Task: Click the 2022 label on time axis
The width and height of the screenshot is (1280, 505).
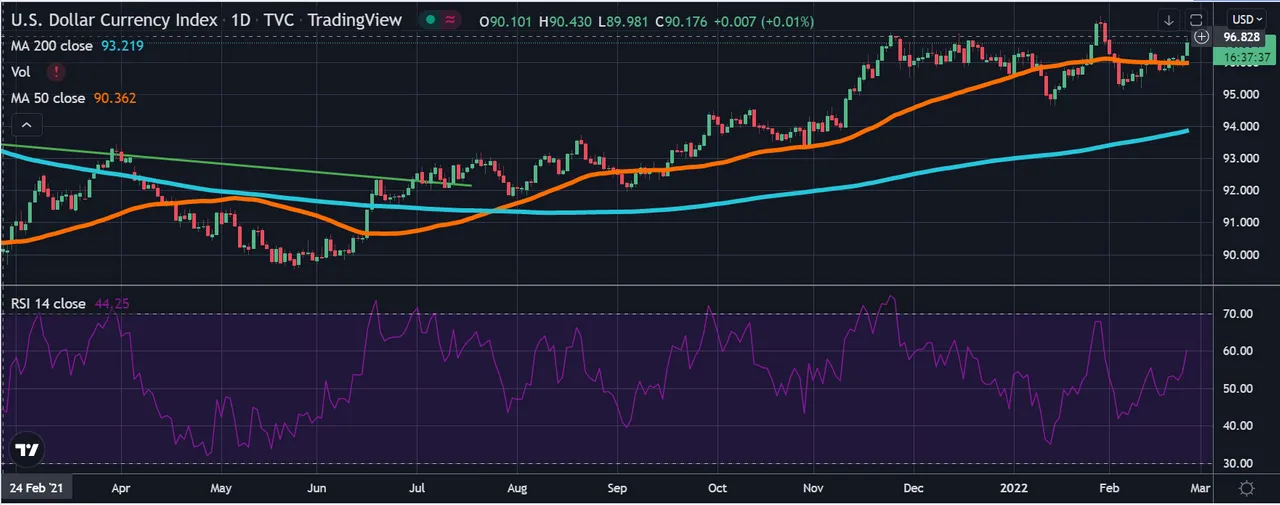Action: 1016,489
